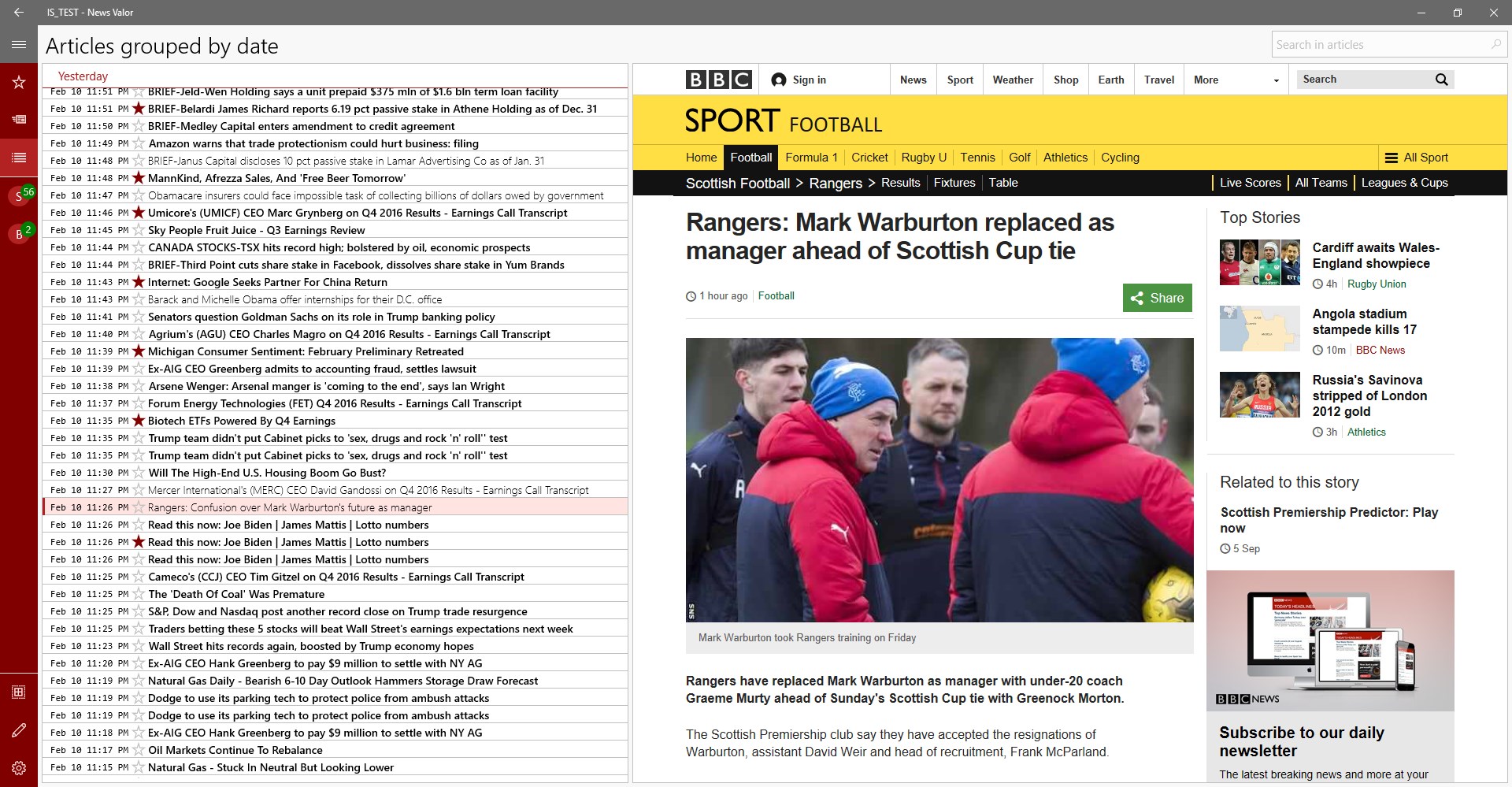Open the favorites star in the red sidebar
The height and width of the screenshot is (787, 1512).
pyautogui.click(x=19, y=82)
